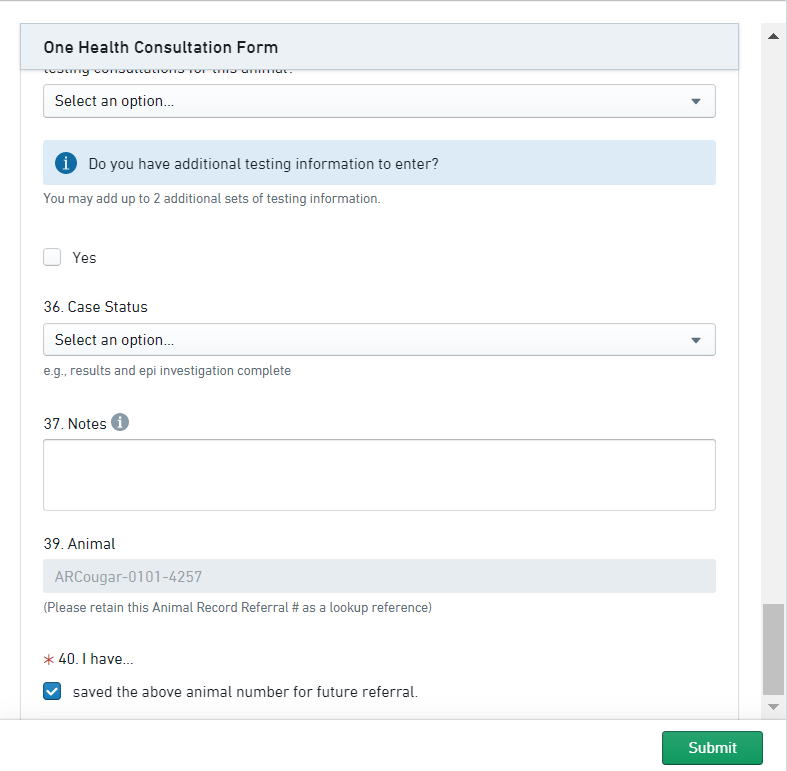Check the Yes checkbox for additional testing

tap(52, 258)
